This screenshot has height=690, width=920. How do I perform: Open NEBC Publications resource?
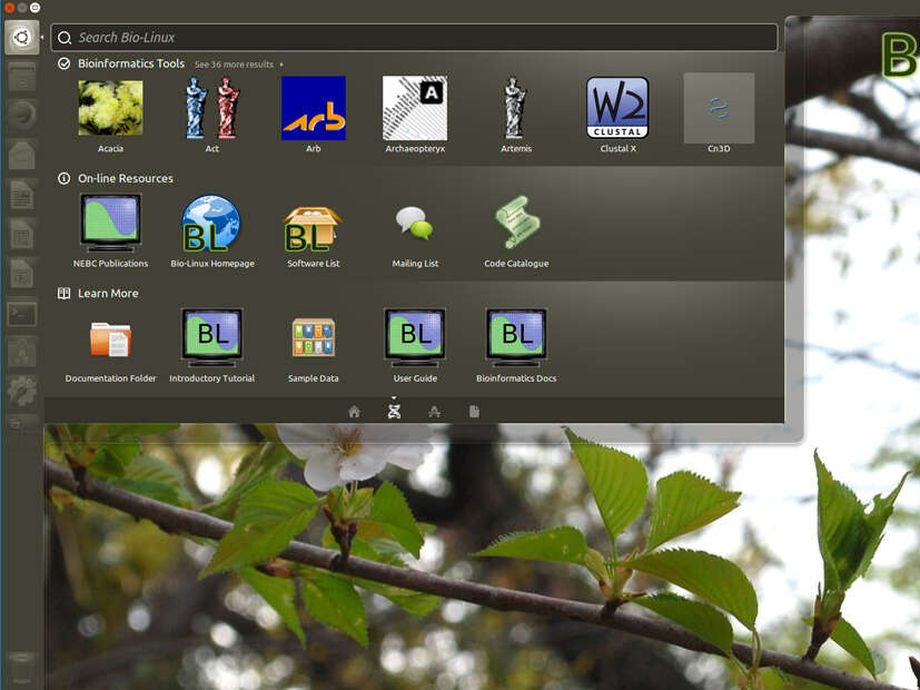tap(110, 231)
